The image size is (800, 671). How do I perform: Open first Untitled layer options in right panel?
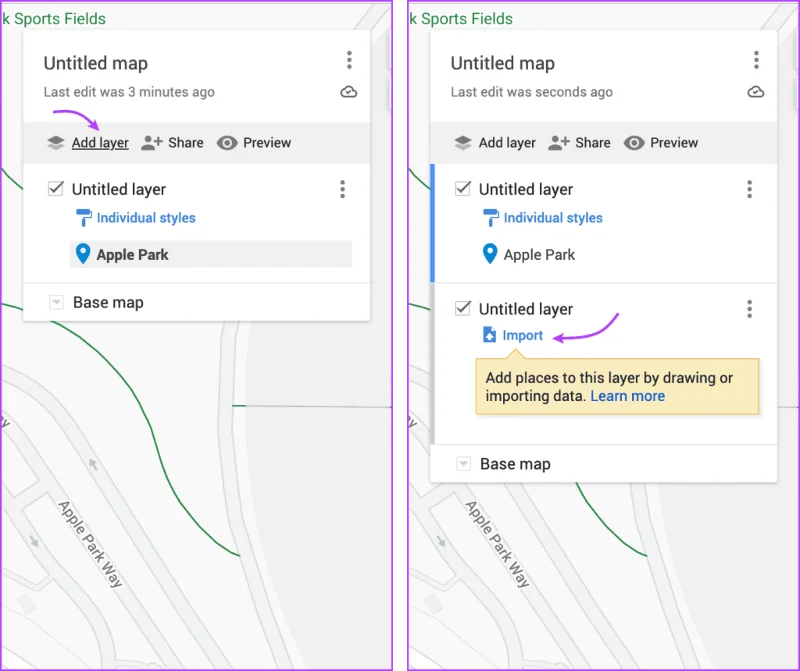(749, 189)
